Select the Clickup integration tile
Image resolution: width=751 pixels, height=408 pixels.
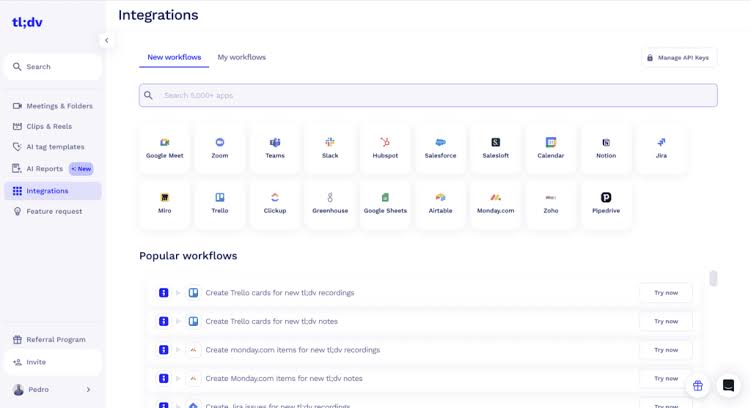point(275,204)
